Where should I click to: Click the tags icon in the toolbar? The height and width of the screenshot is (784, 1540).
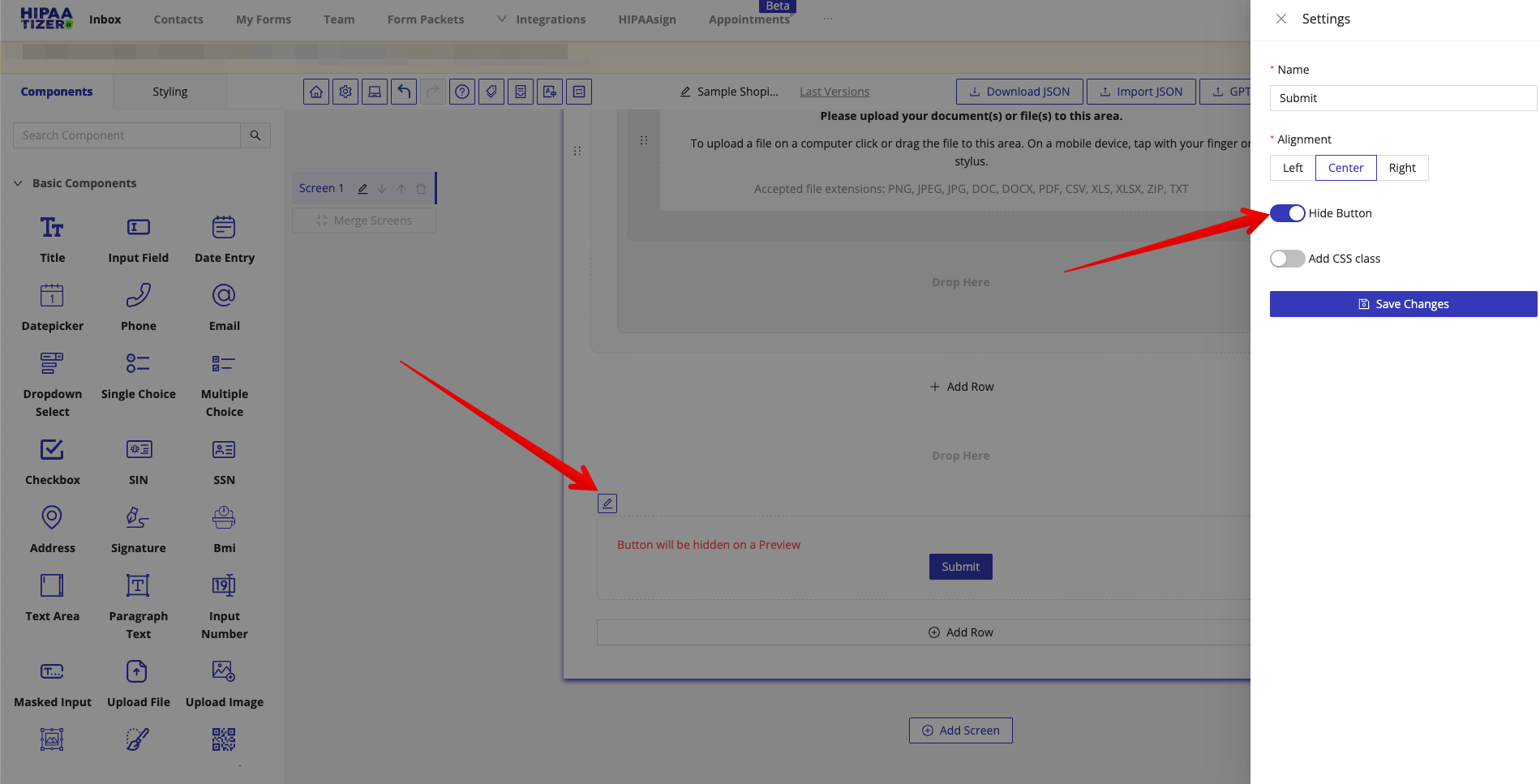click(491, 92)
